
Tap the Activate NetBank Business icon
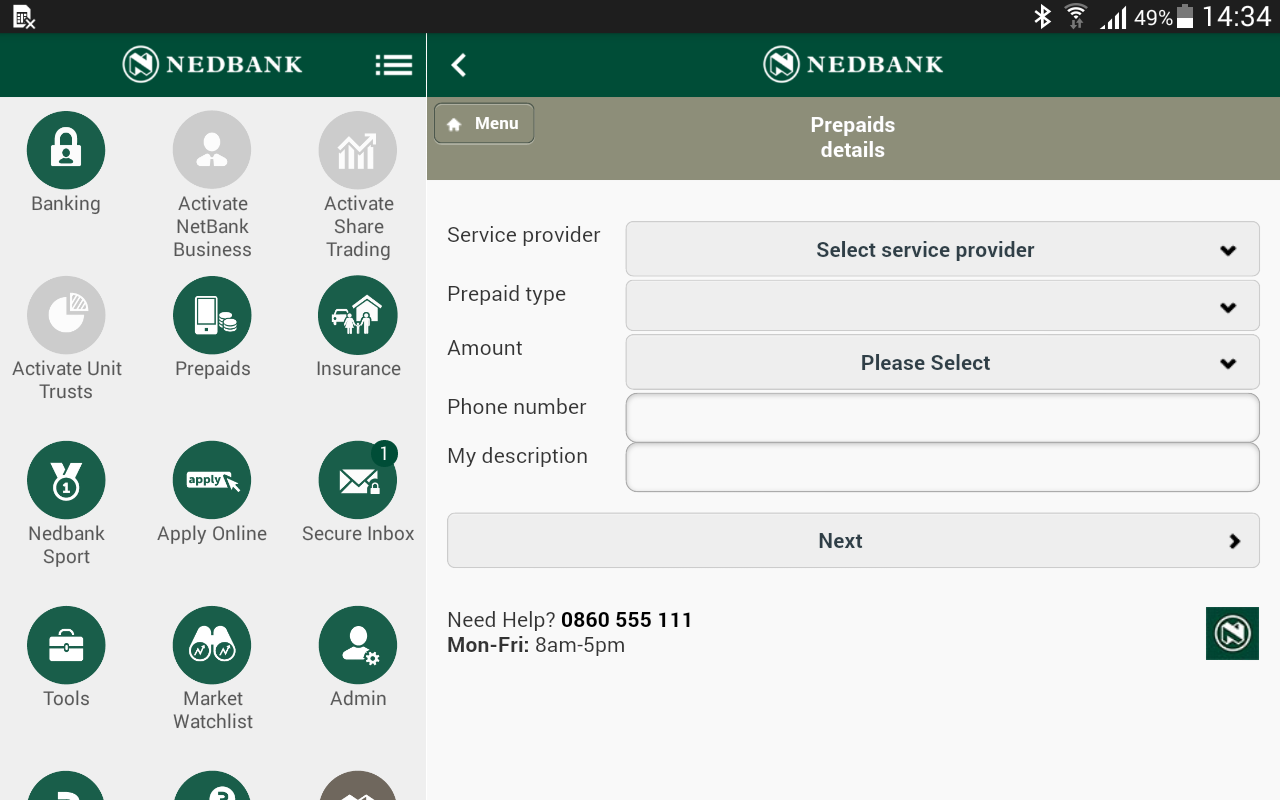[212, 150]
